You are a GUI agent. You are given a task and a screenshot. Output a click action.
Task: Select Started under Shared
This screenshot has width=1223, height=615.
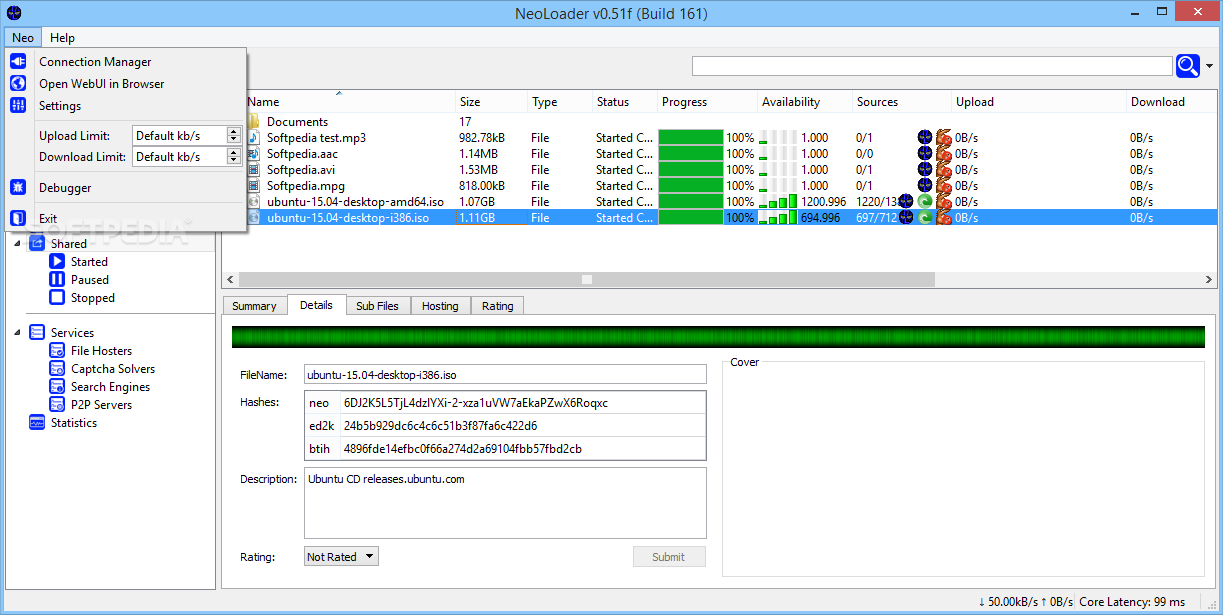(89, 262)
